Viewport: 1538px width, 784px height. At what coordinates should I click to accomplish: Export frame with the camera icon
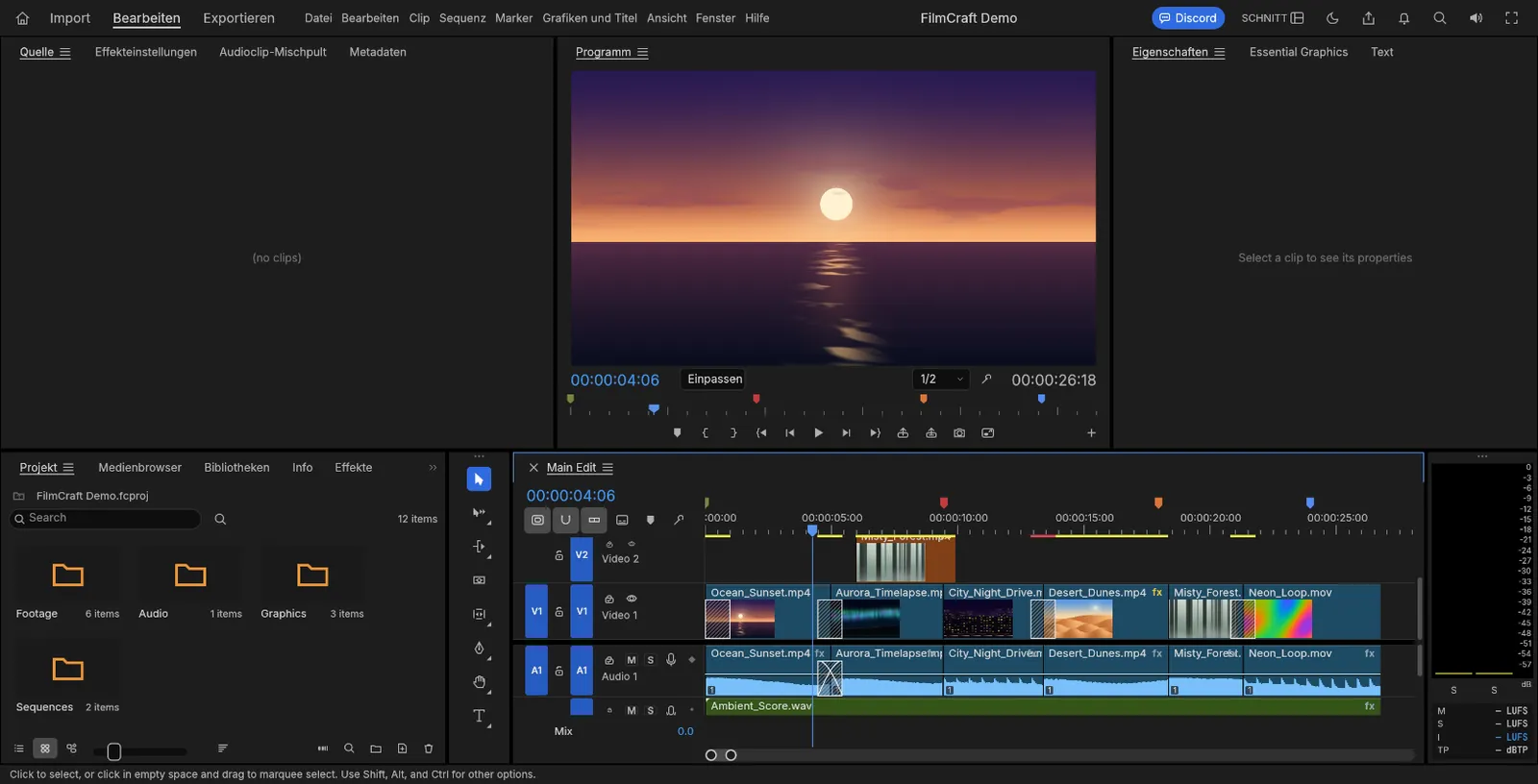959,433
